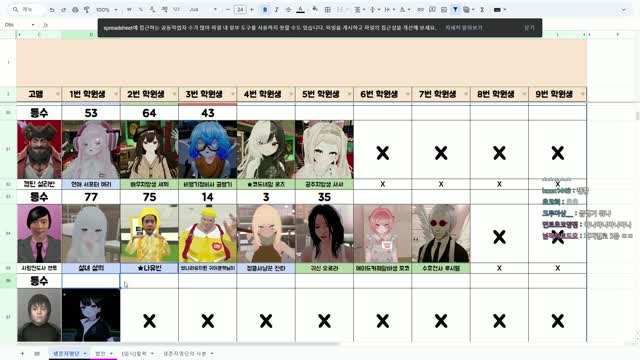Image resolution: width=640 pixels, height=360 pixels.
Task: Activate the paint format tool
Action: click(87, 9)
